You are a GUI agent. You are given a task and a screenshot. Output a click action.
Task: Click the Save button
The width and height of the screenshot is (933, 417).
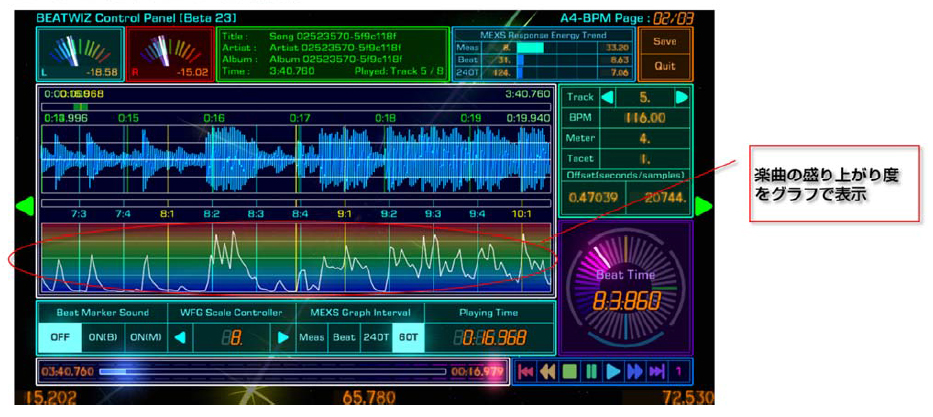(665, 42)
